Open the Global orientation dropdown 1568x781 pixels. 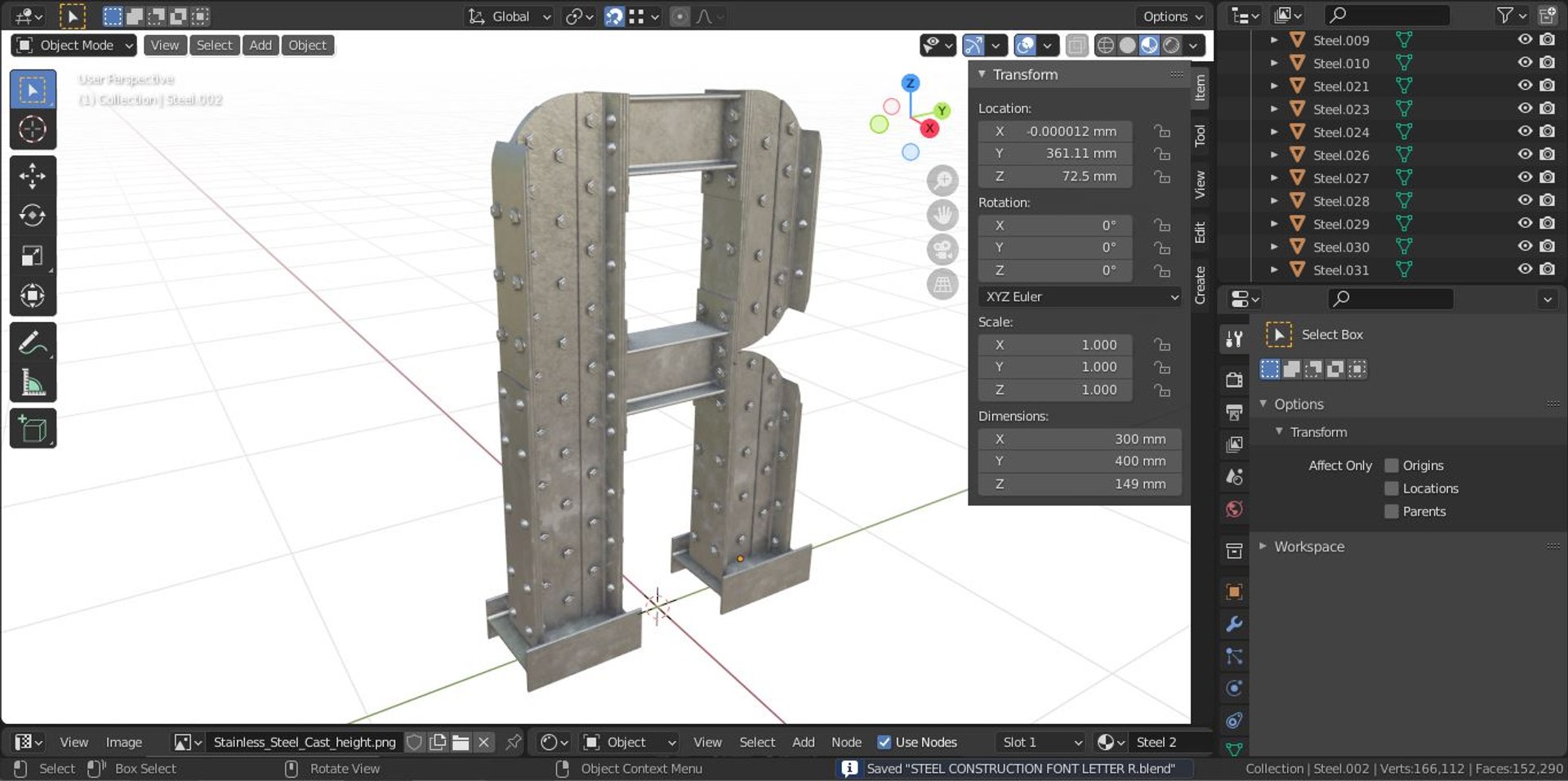pyautogui.click(x=510, y=16)
